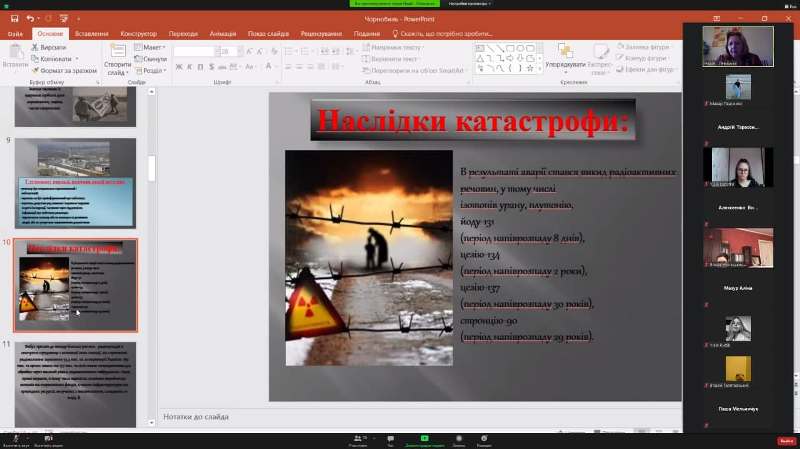The height and width of the screenshot is (449, 800).
Task: Clear all formatting icon
Action: (x=274, y=52)
